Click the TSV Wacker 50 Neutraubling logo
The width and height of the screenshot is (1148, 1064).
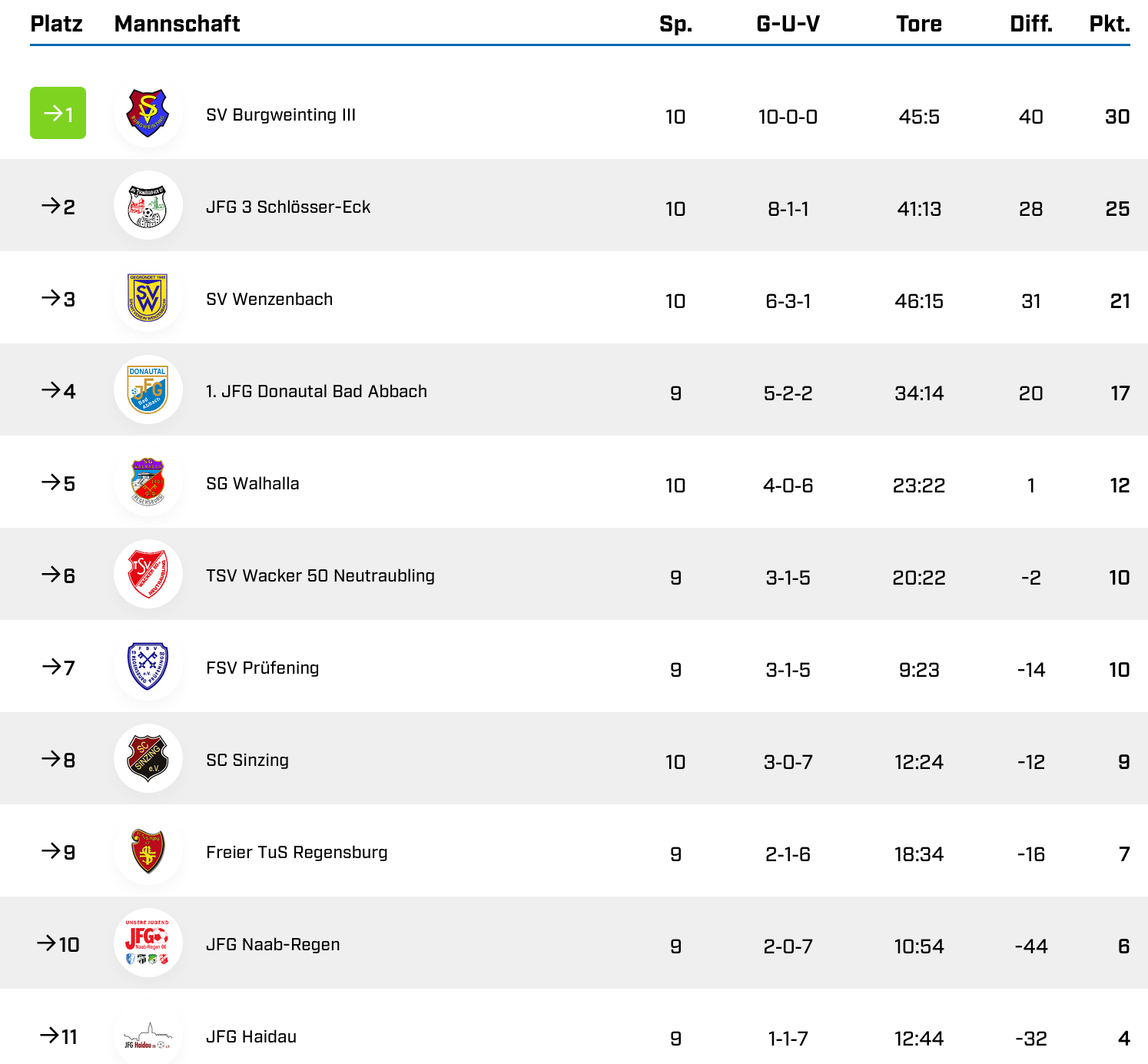point(148,574)
